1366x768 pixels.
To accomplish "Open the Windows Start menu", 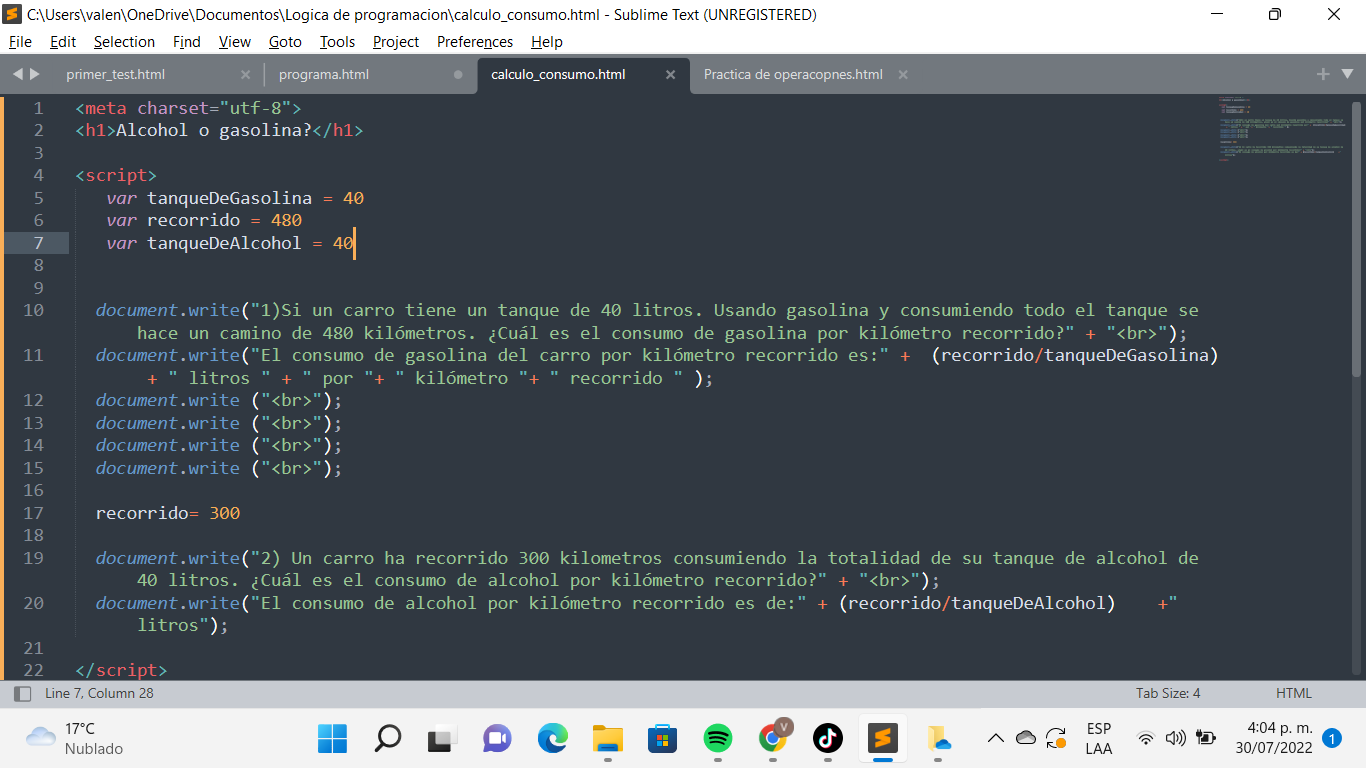I will pyautogui.click(x=332, y=739).
